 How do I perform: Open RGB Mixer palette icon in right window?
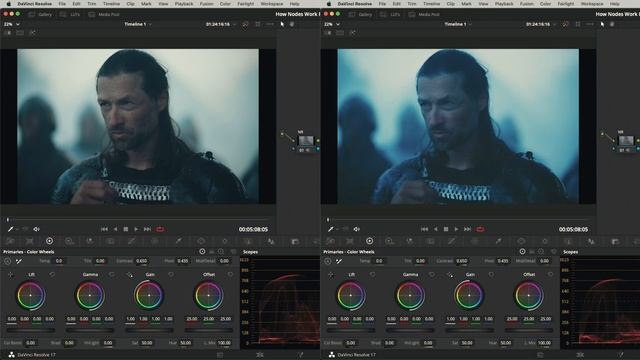(x=409, y=241)
